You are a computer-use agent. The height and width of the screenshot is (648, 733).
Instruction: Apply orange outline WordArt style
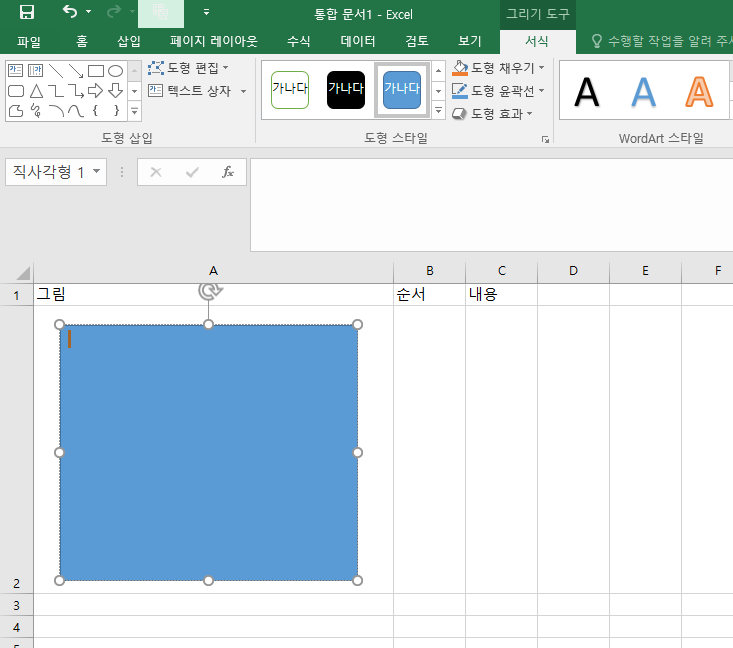tap(699, 92)
